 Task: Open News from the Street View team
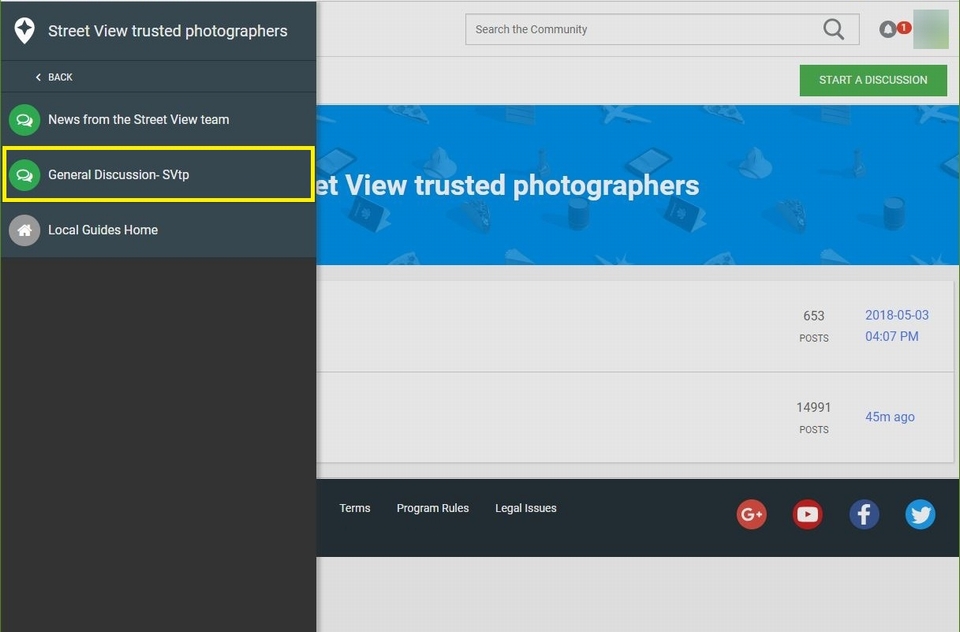click(x=159, y=120)
